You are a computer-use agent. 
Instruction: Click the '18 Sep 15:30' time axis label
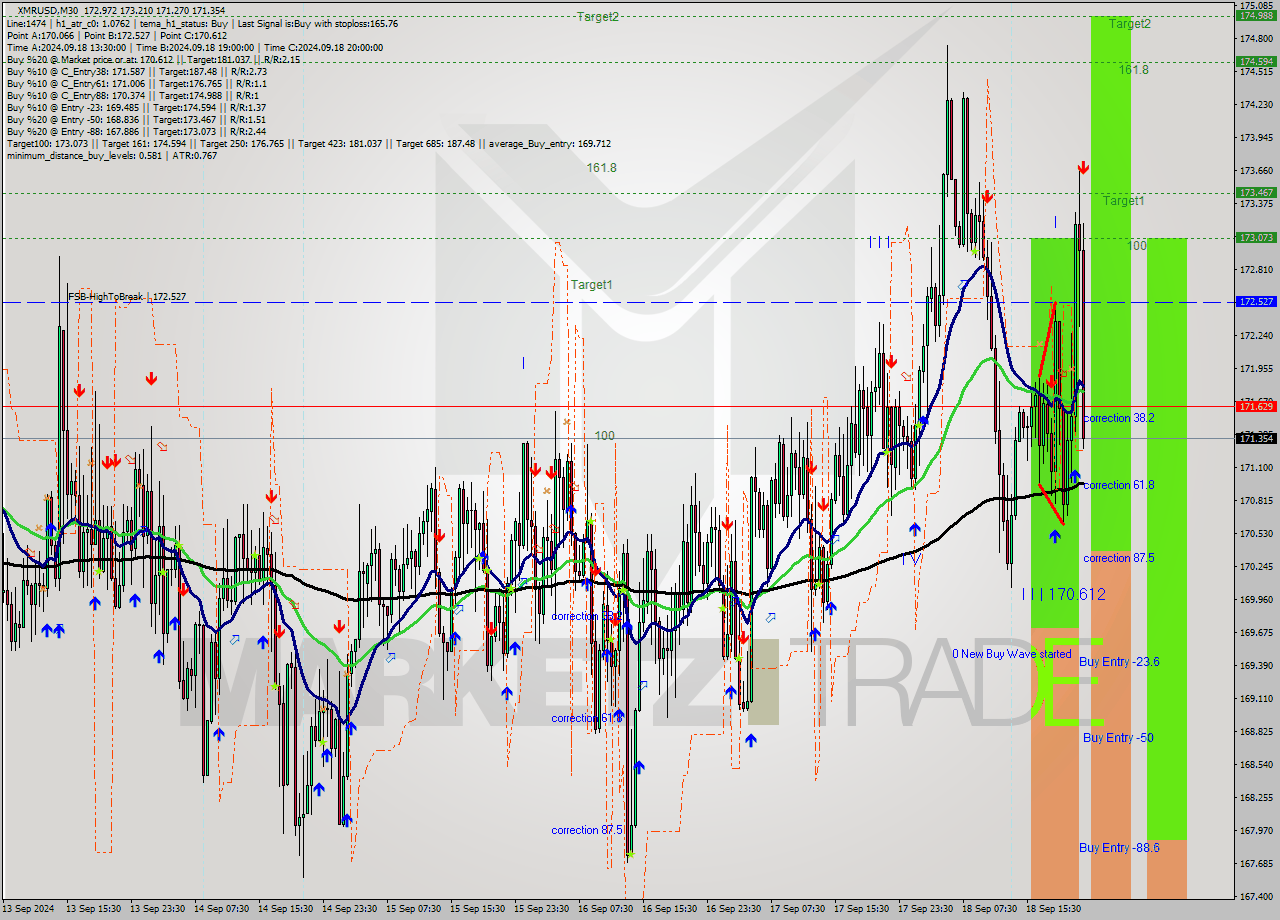coord(1053,909)
